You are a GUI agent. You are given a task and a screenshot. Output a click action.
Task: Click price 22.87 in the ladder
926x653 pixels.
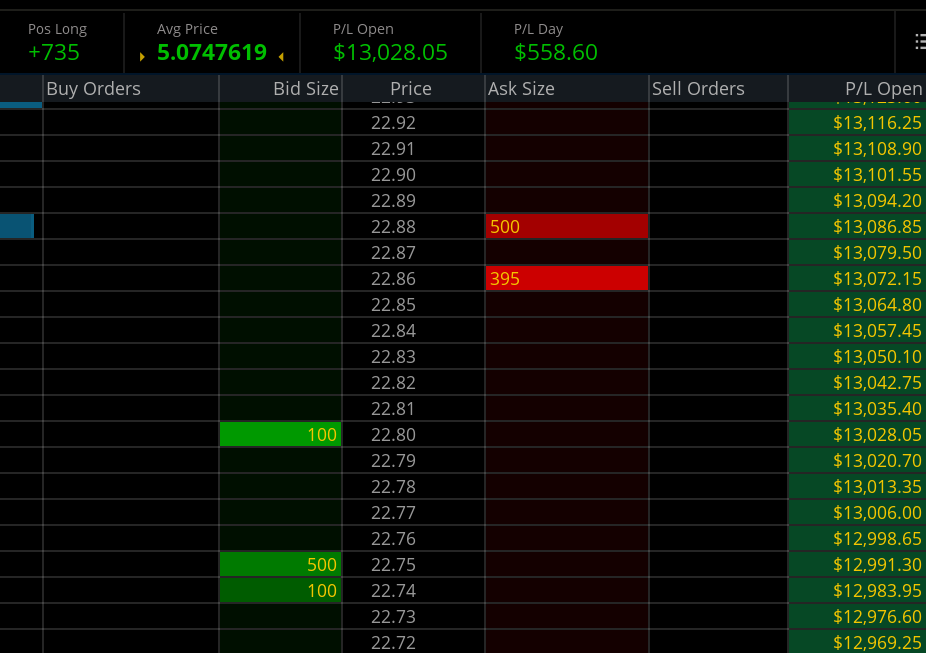click(393, 253)
